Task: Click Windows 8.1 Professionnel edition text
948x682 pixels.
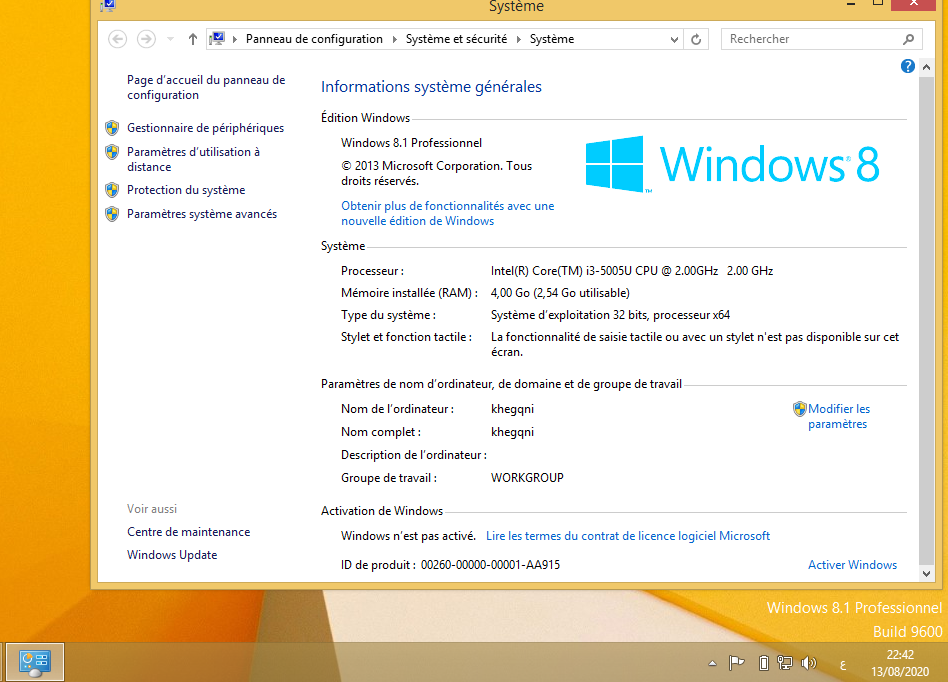Action: click(411, 143)
